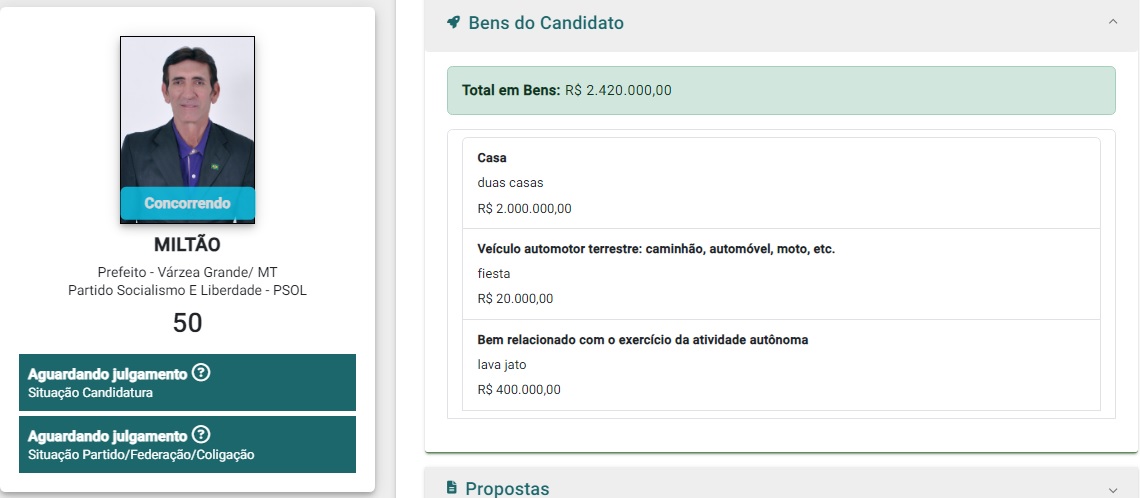Image resolution: width=1140 pixels, height=498 pixels.
Task: Click the candidate number 50
Action: tap(187, 322)
